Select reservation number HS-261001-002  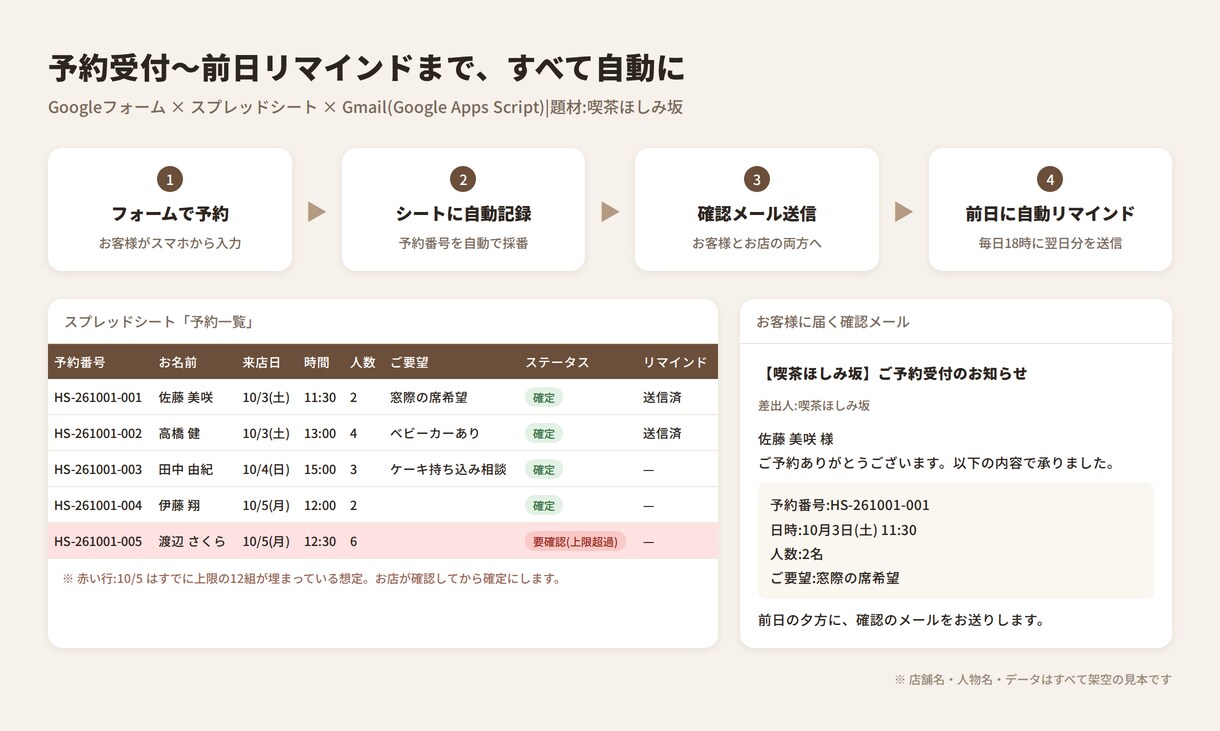(x=98, y=433)
